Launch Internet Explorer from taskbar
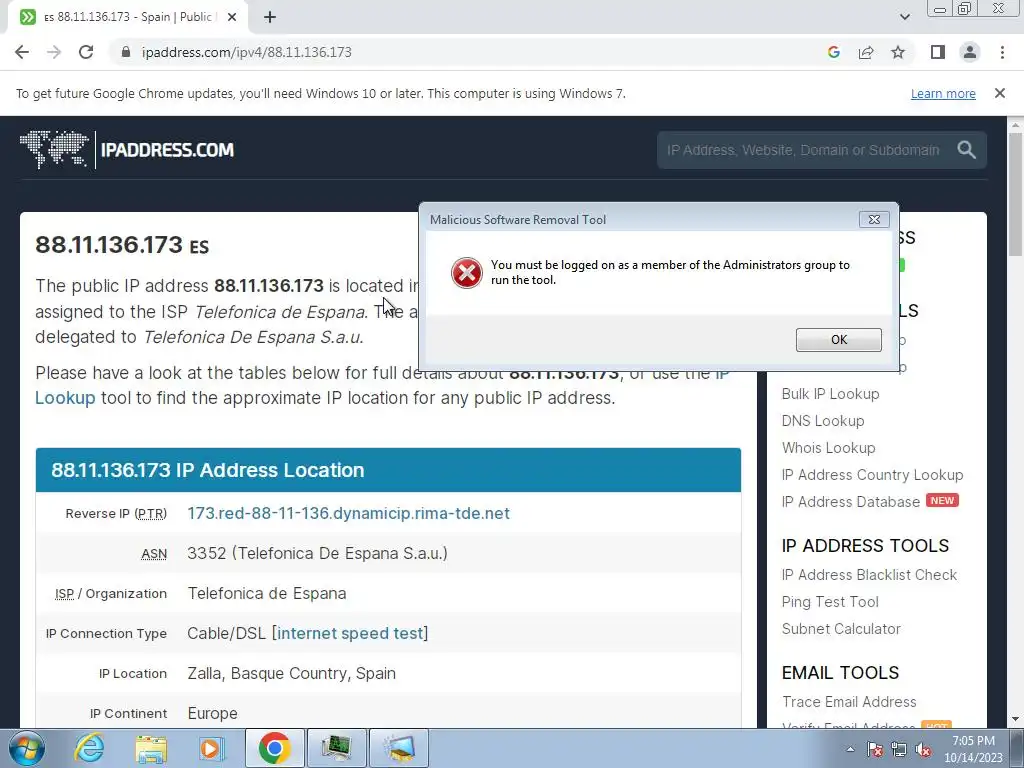Image resolution: width=1024 pixels, height=768 pixels. pyautogui.click(x=89, y=748)
